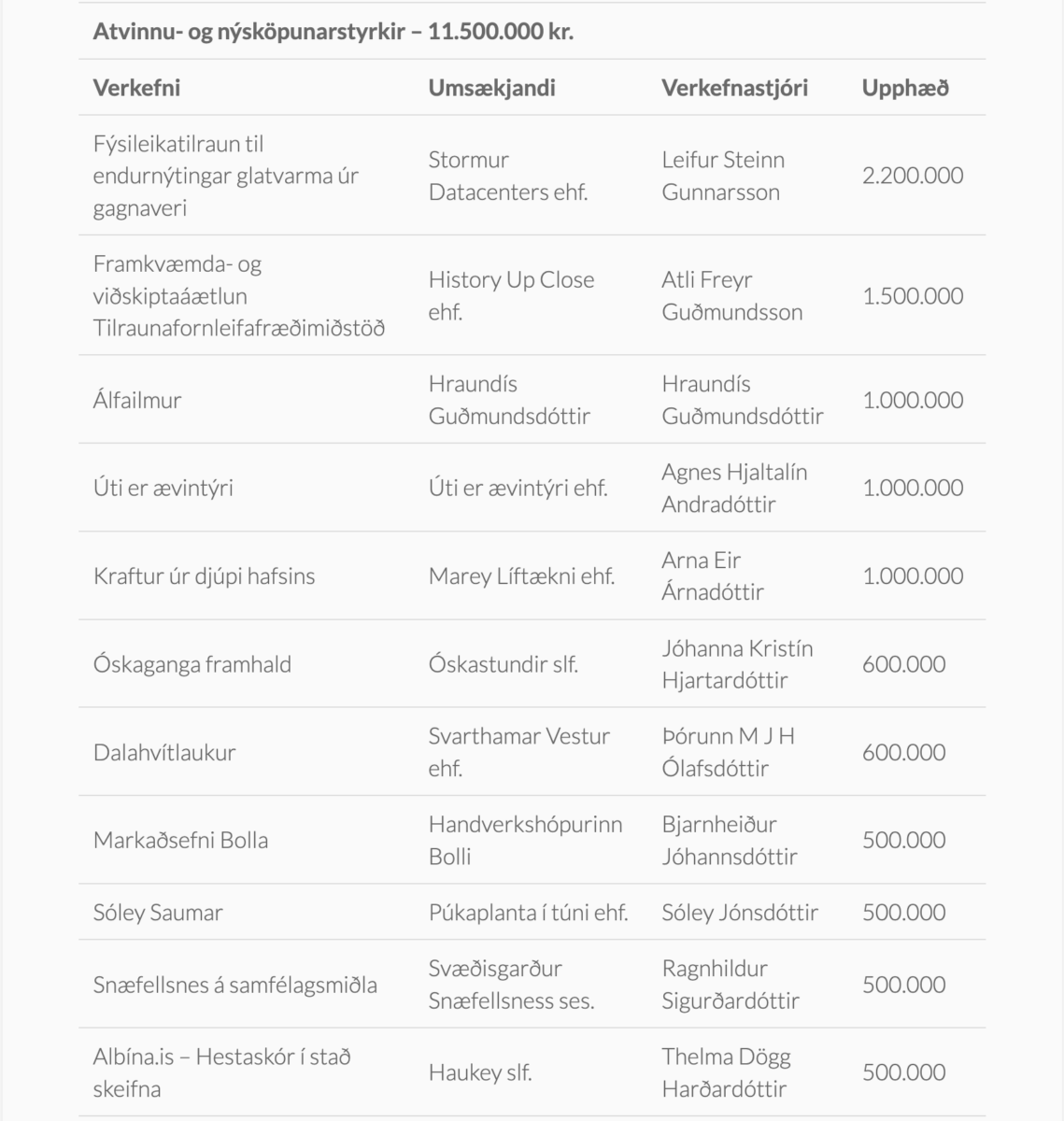The image size is (1064, 1121).
Task: Click the Handverkshópurinn Bolli applicant cell
Action: (525, 840)
